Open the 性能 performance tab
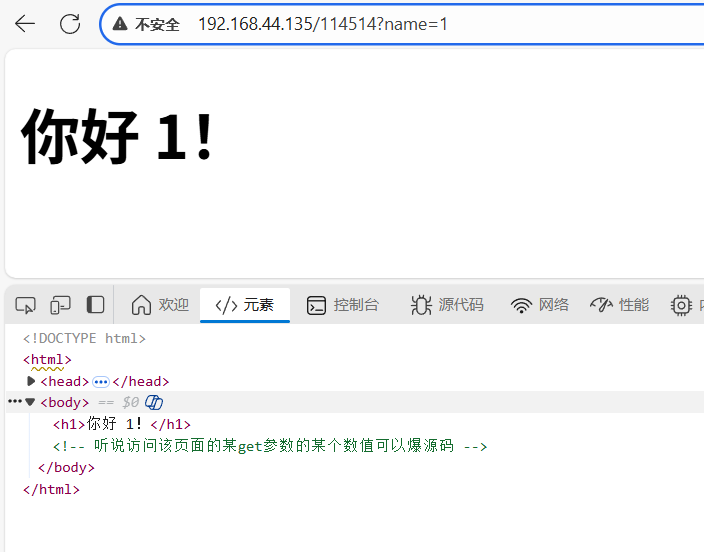The image size is (704, 552). click(x=620, y=305)
